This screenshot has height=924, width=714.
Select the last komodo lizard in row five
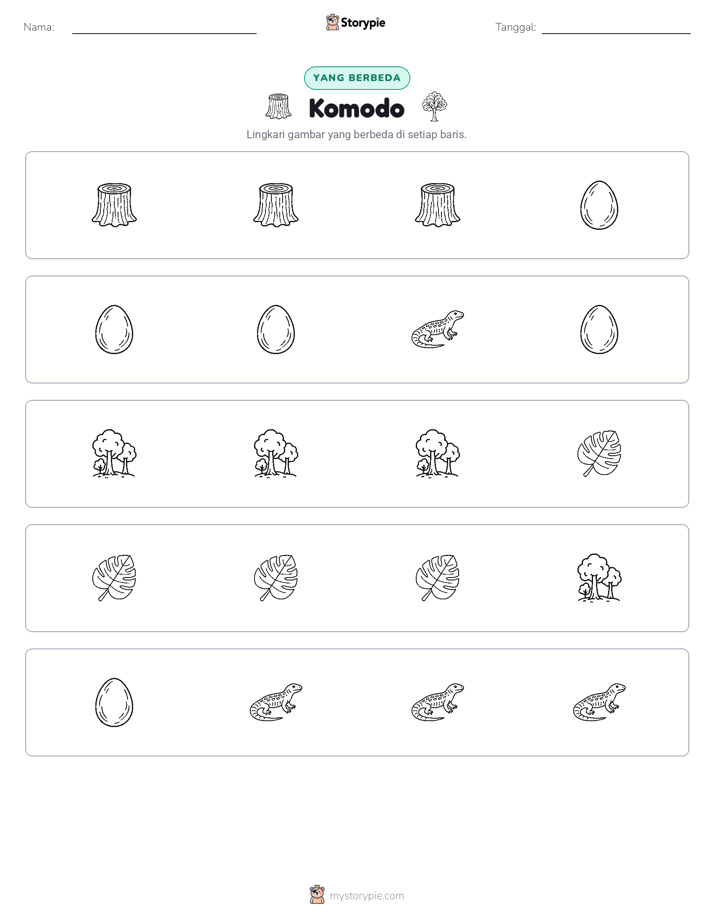tap(599, 702)
